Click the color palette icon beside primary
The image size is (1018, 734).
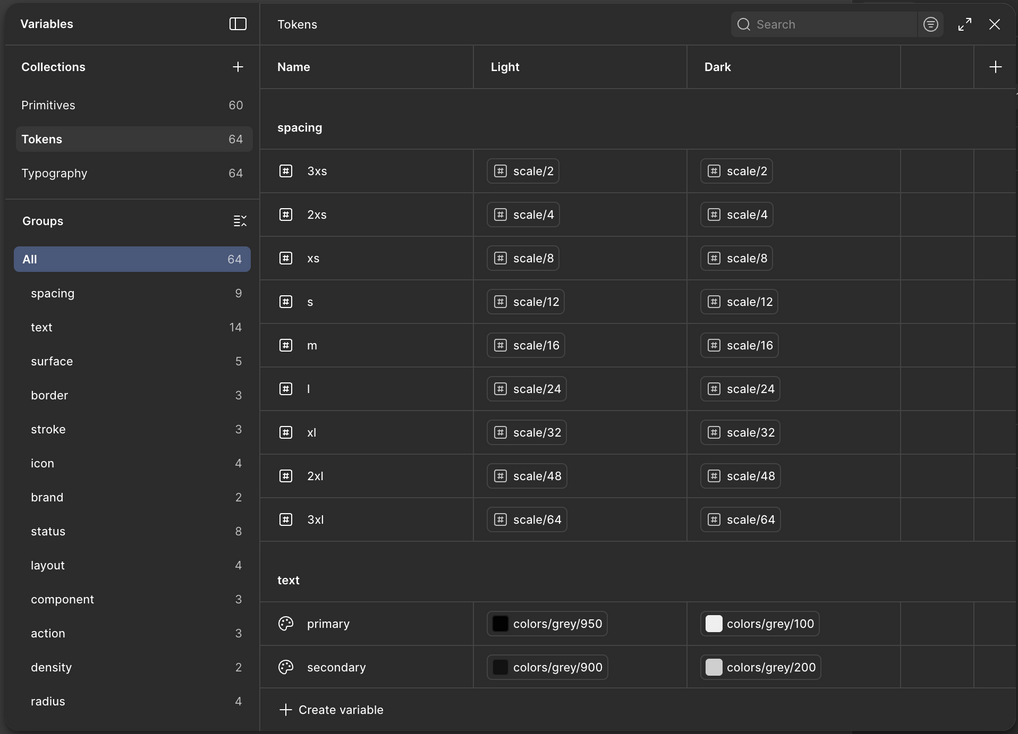(x=286, y=624)
